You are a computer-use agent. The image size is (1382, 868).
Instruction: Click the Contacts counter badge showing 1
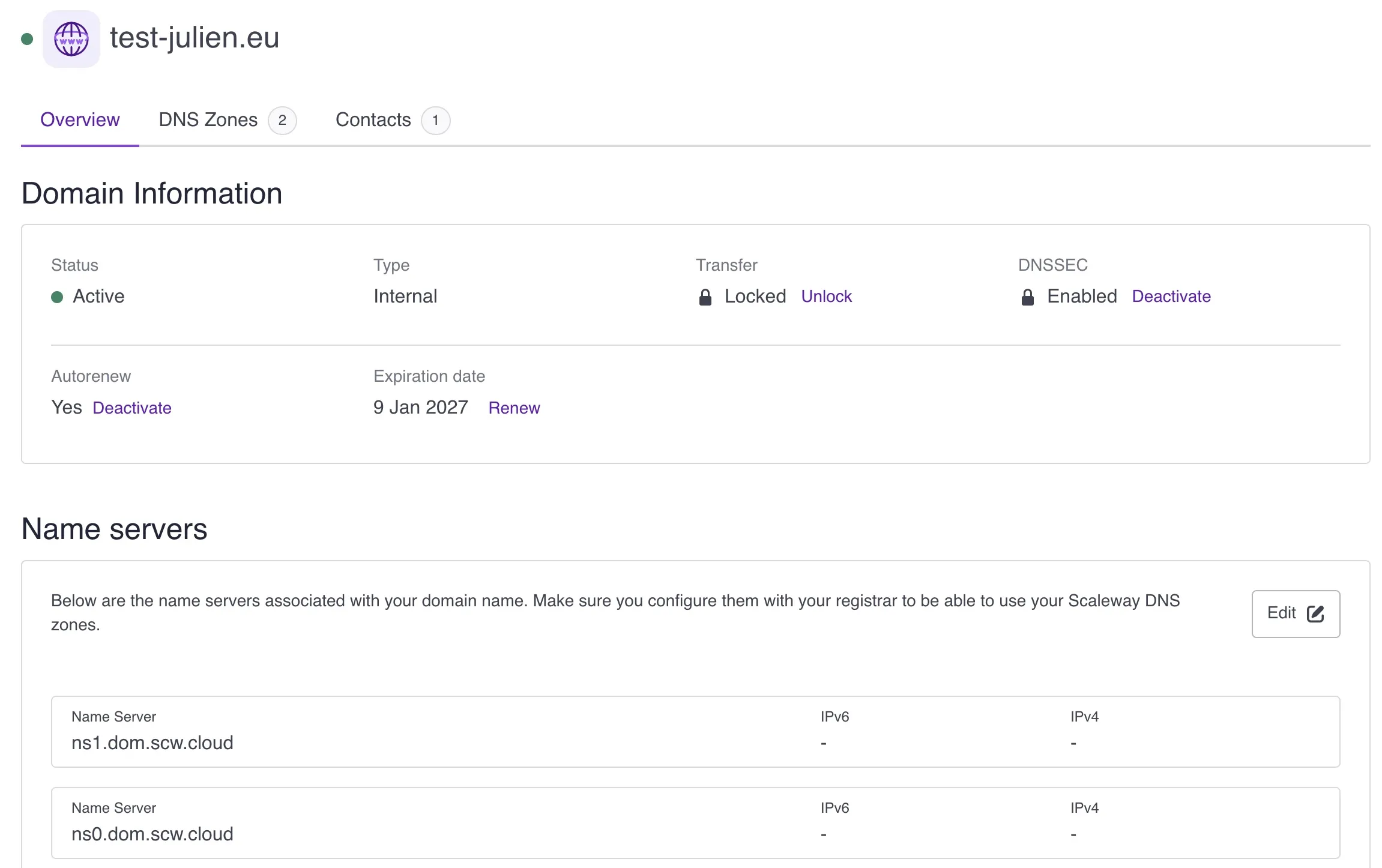(435, 120)
